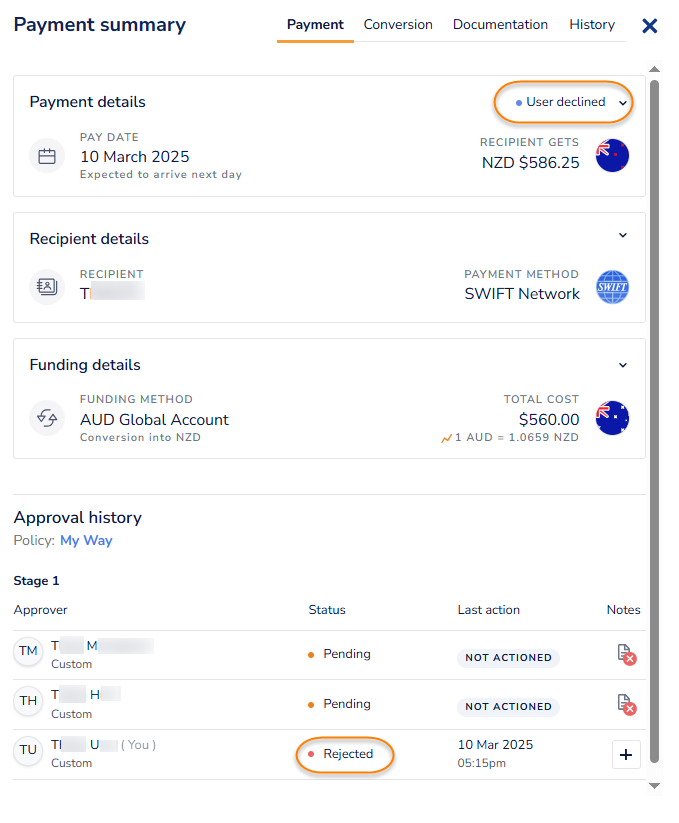Add a note with the plus button
679x823 pixels.
coord(626,754)
